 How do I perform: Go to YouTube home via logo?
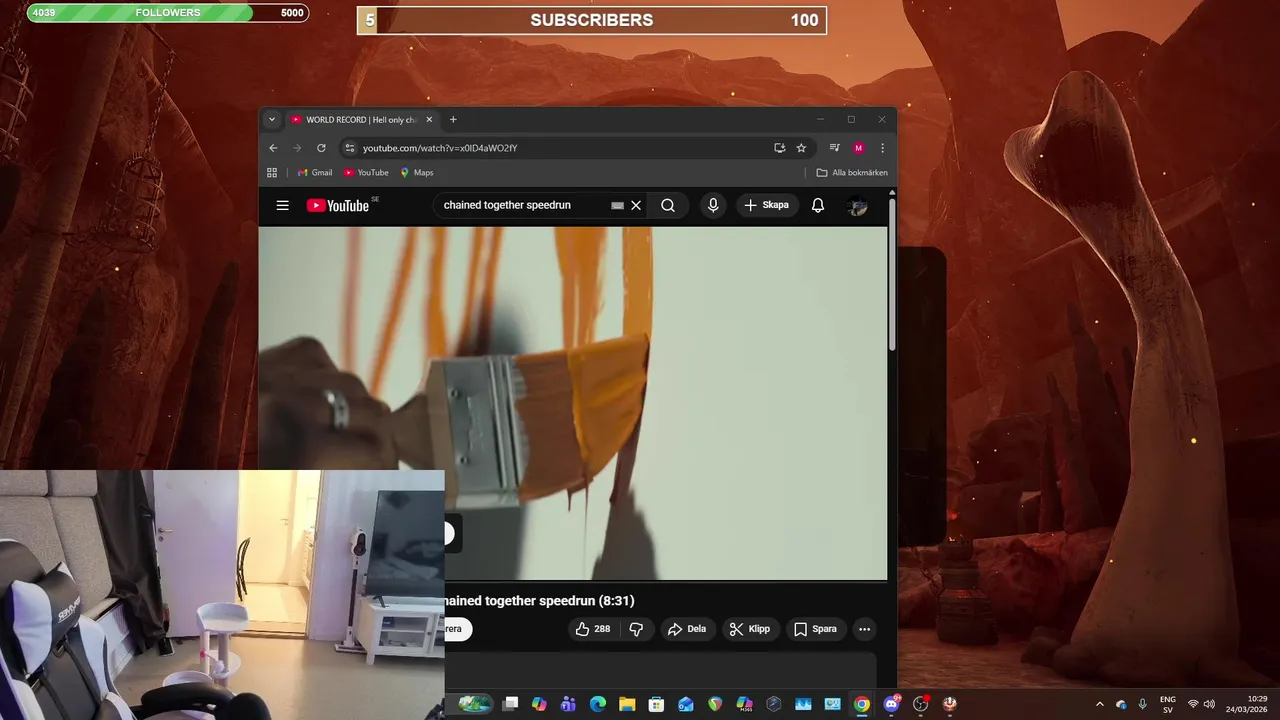tap(338, 205)
